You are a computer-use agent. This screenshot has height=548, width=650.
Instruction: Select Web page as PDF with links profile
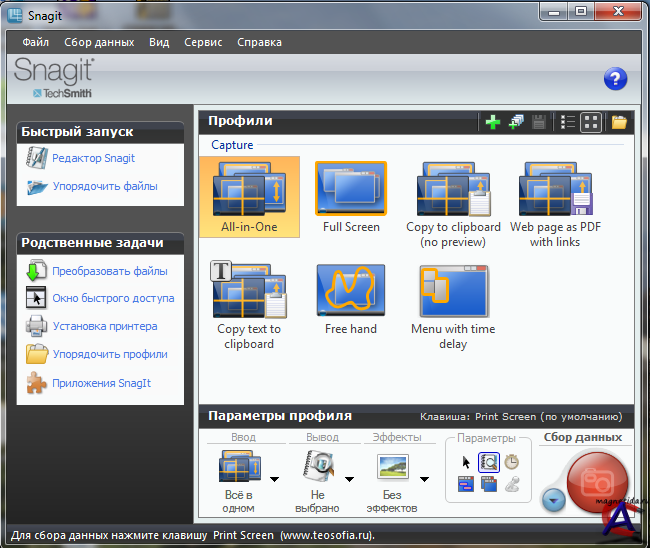coord(555,204)
